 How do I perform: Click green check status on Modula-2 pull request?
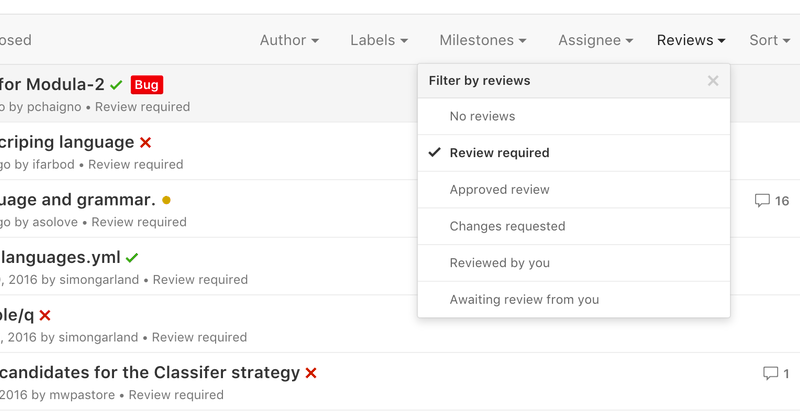point(116,85)
